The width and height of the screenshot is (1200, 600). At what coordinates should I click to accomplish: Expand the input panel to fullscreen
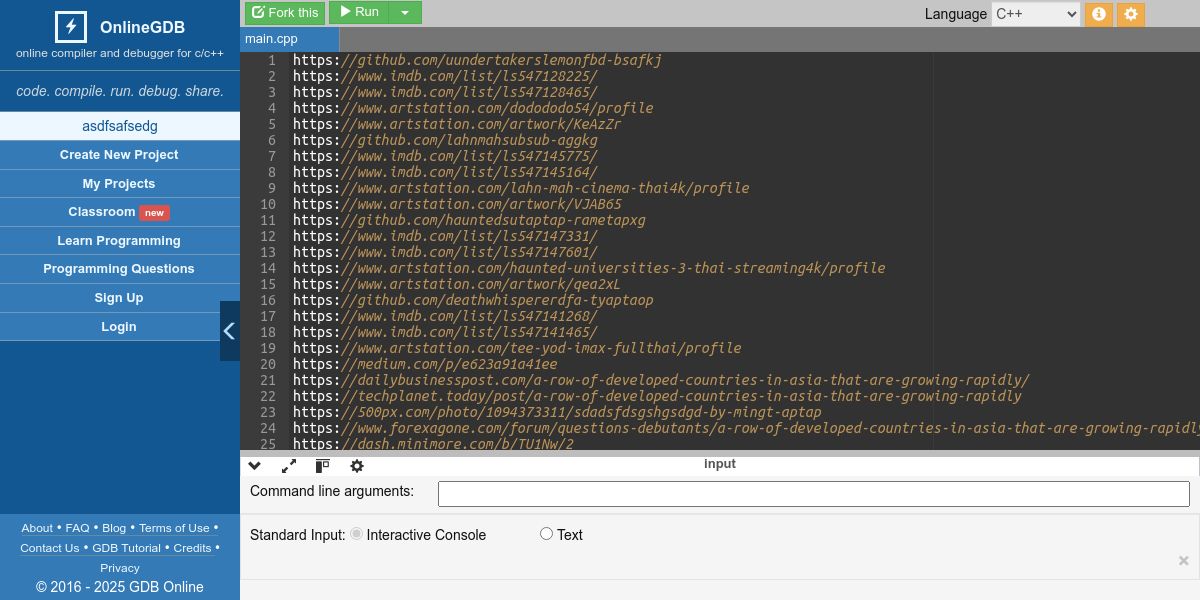coord(289,466)
